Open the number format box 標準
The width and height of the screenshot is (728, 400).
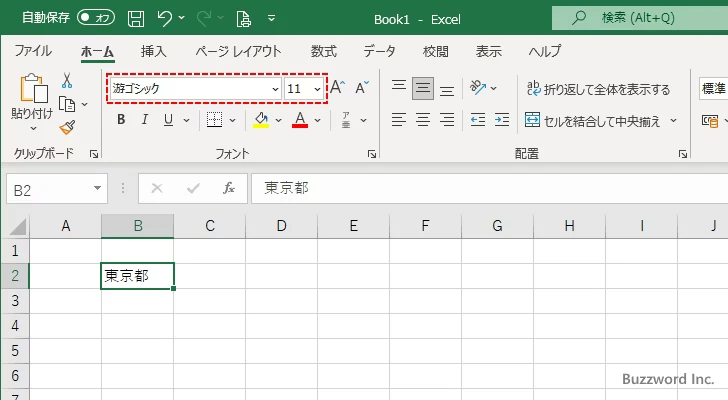tap(714, 88)
